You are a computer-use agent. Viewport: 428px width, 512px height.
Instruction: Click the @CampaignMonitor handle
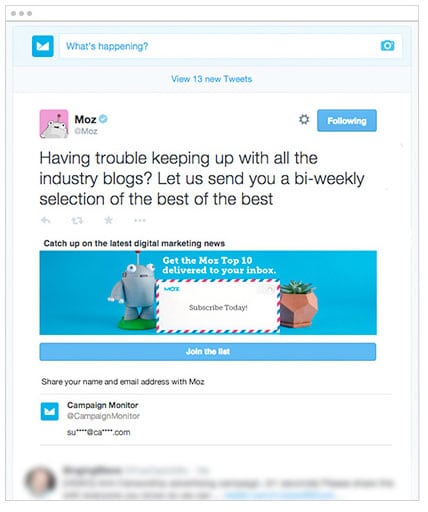point(103,416)
